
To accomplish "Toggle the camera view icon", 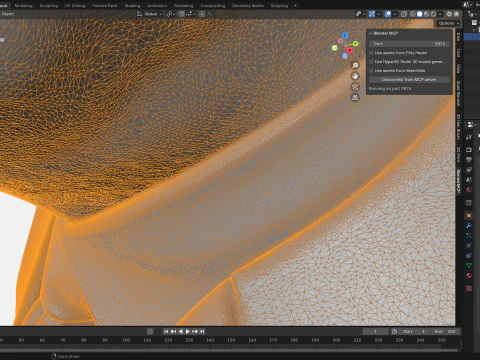I will tap(355, 87).
